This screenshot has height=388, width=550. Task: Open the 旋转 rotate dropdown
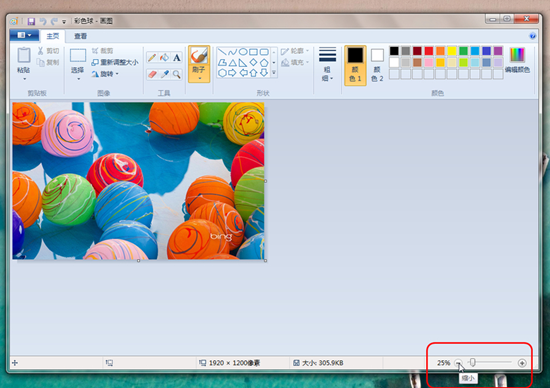coord(105,74)
